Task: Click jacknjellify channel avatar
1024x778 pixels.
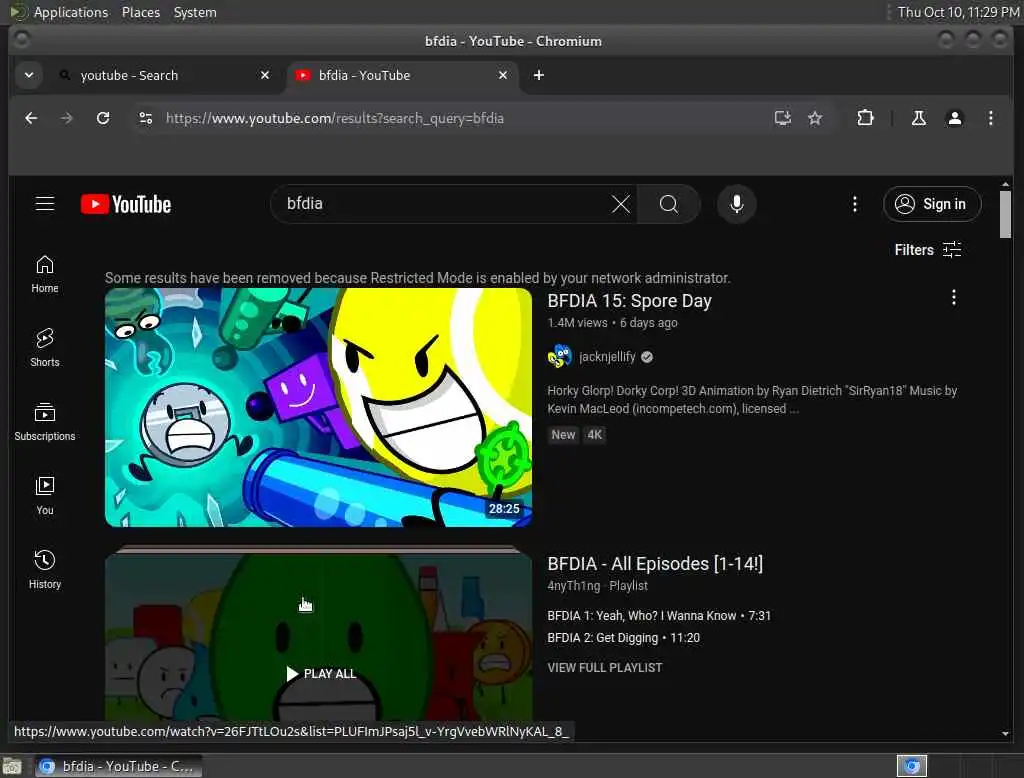Action: (x=559, y=357)
